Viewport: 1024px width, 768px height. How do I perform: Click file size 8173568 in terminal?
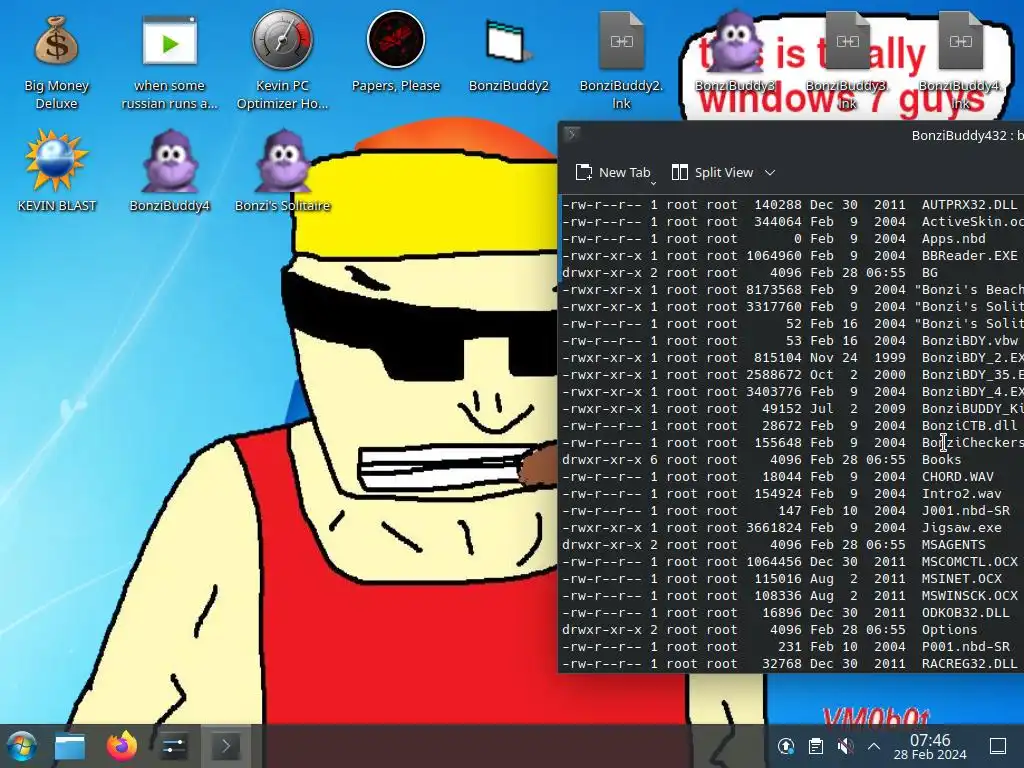[774, 289]
